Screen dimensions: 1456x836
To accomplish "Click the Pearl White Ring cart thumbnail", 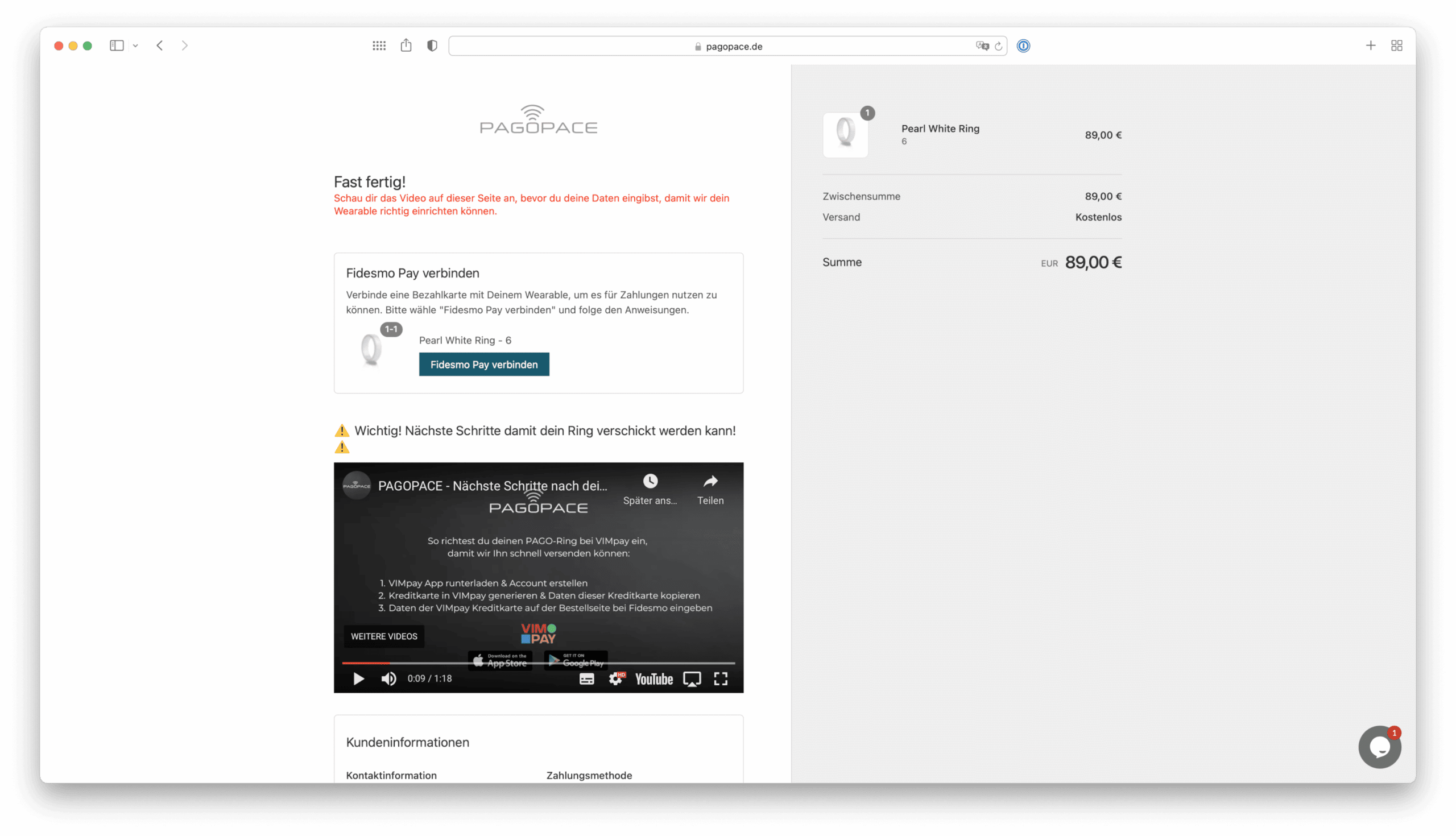I will click(x=845, y=134).
